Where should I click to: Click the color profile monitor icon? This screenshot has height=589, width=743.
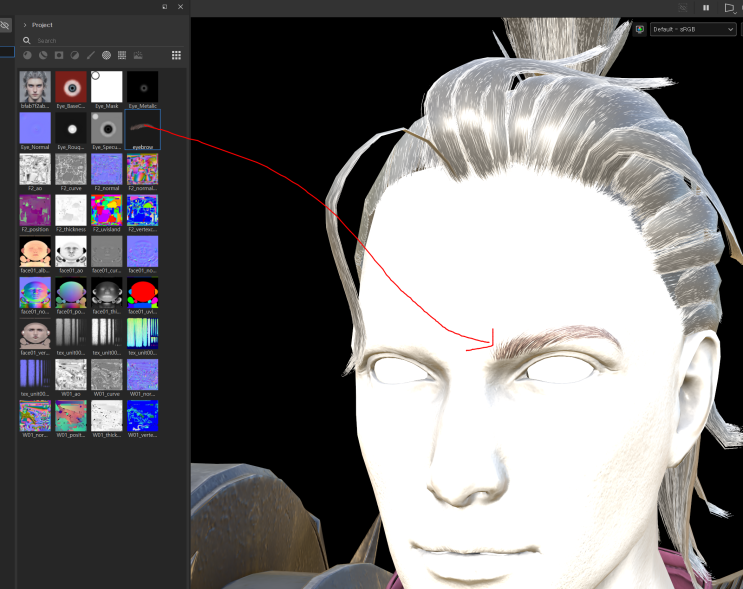640,29
